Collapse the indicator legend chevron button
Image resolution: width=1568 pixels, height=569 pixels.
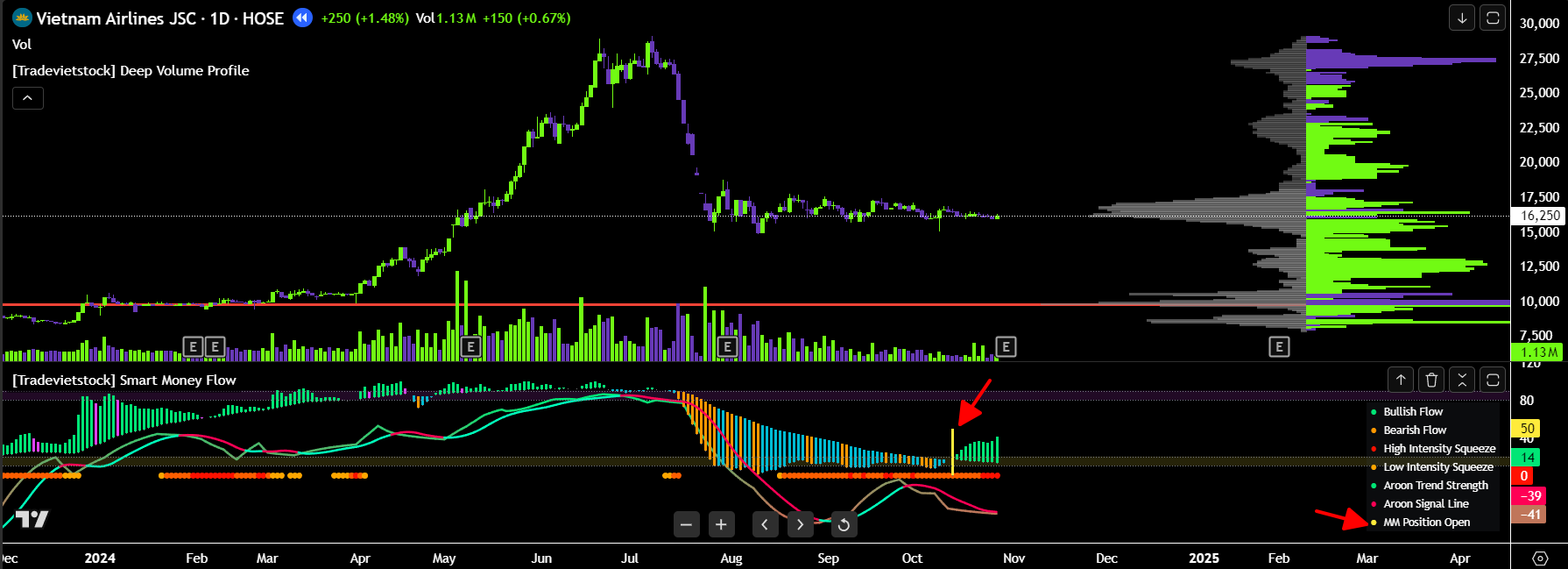[27, 98]
